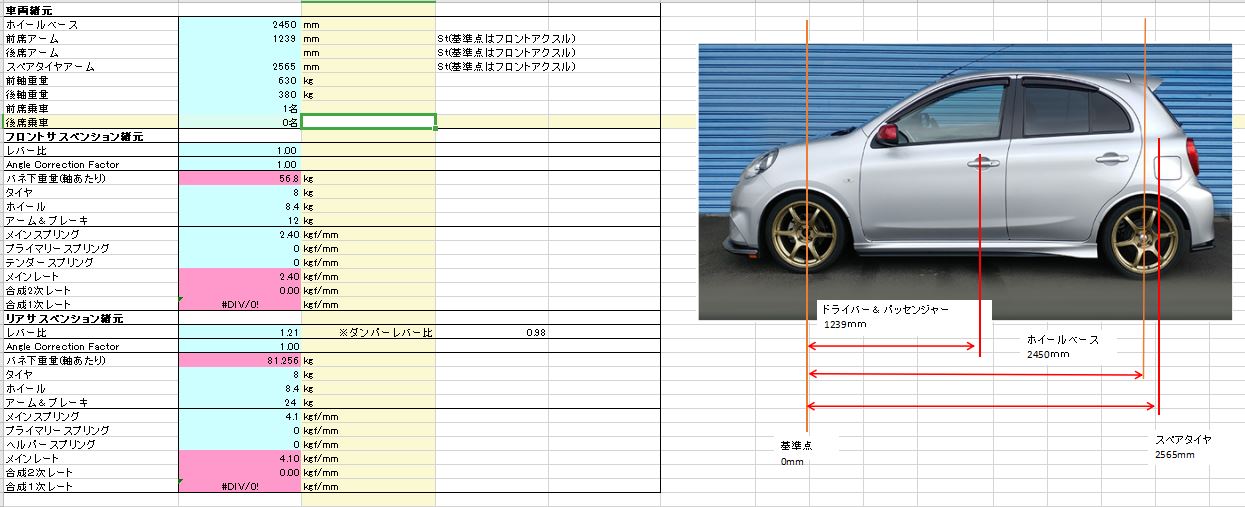Click the ヘルパースプリング label cell
The width and height of the screenshot is (1245, 507).
coord(89,444)
